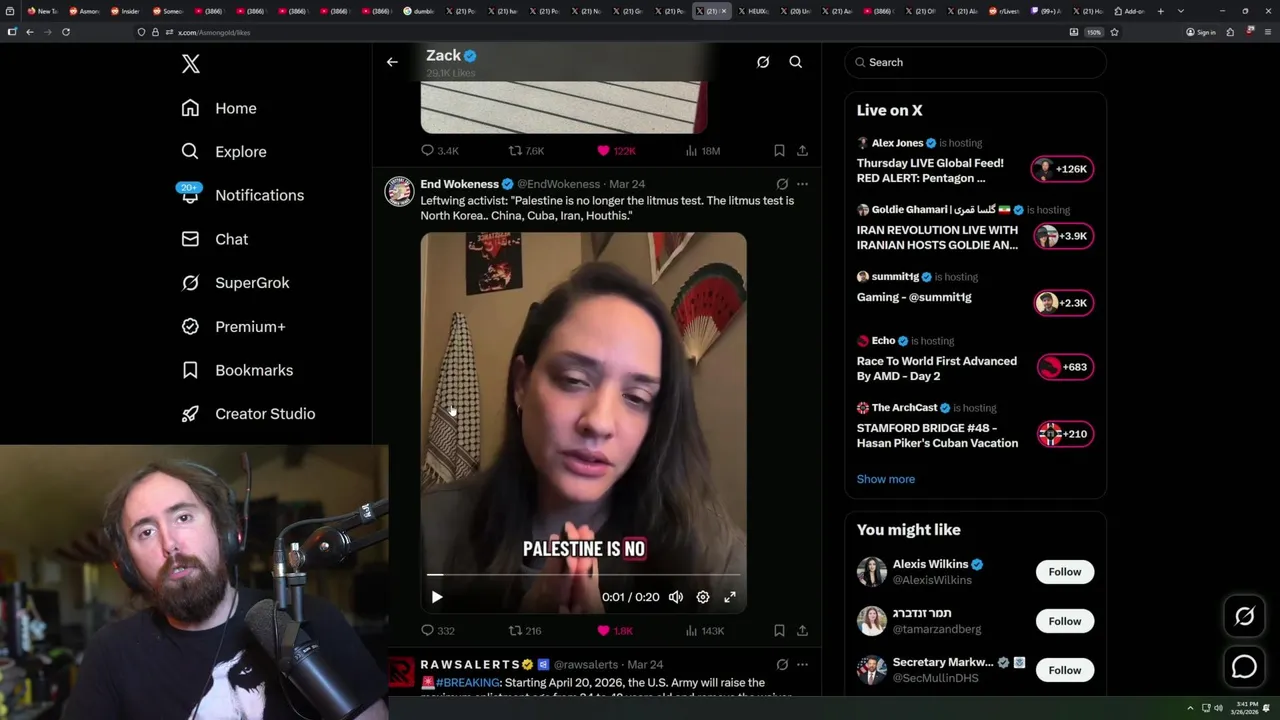The height and width of the screenshot is (720, 1280).
Task: Join Echo live +683
Action: pos(1065,367)
